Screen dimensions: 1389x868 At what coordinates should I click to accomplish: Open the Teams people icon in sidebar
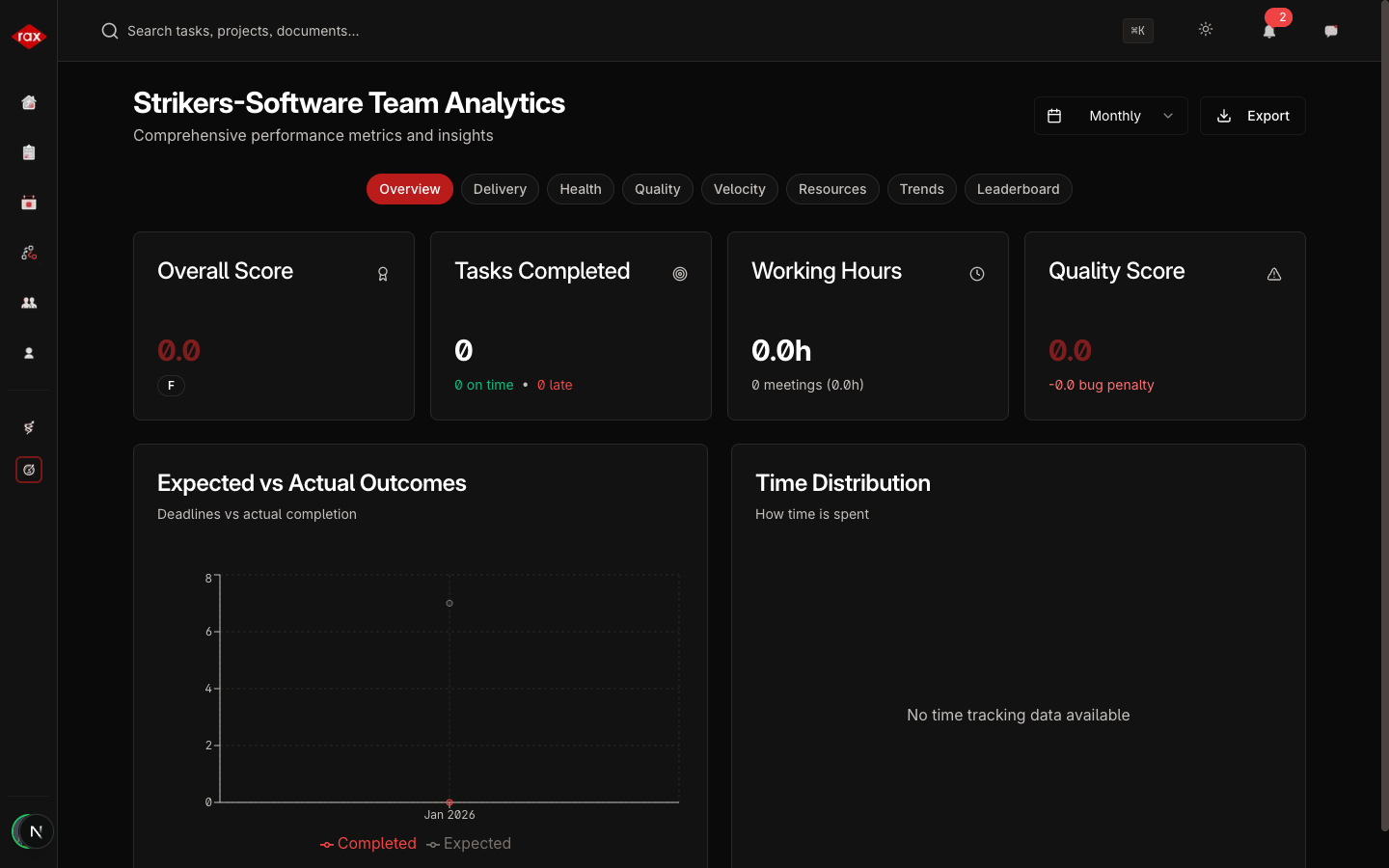point(29,303)
